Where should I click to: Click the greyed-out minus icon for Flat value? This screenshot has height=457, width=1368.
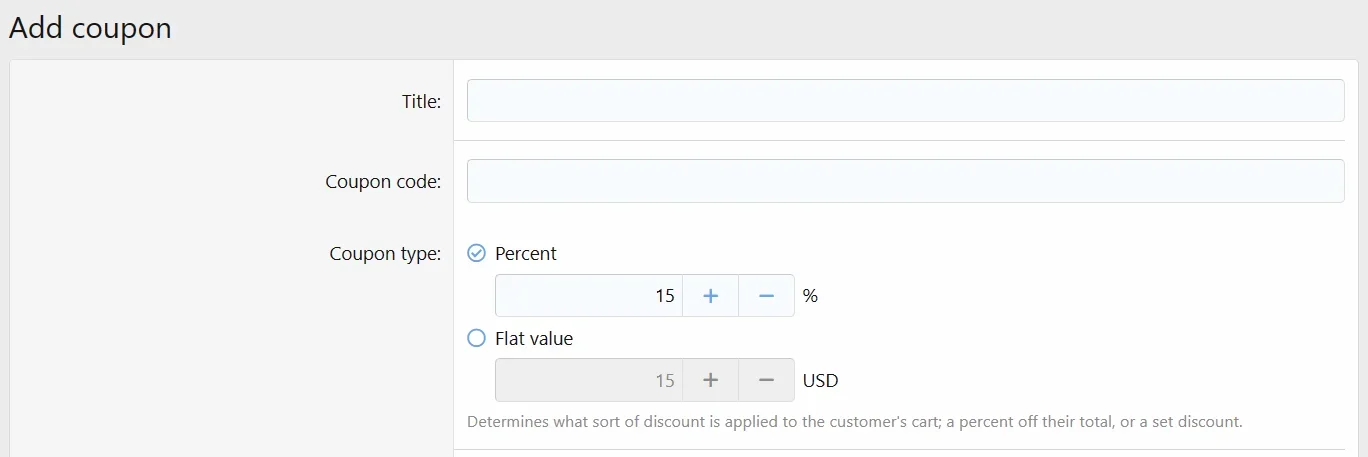(x=767, y=380)
